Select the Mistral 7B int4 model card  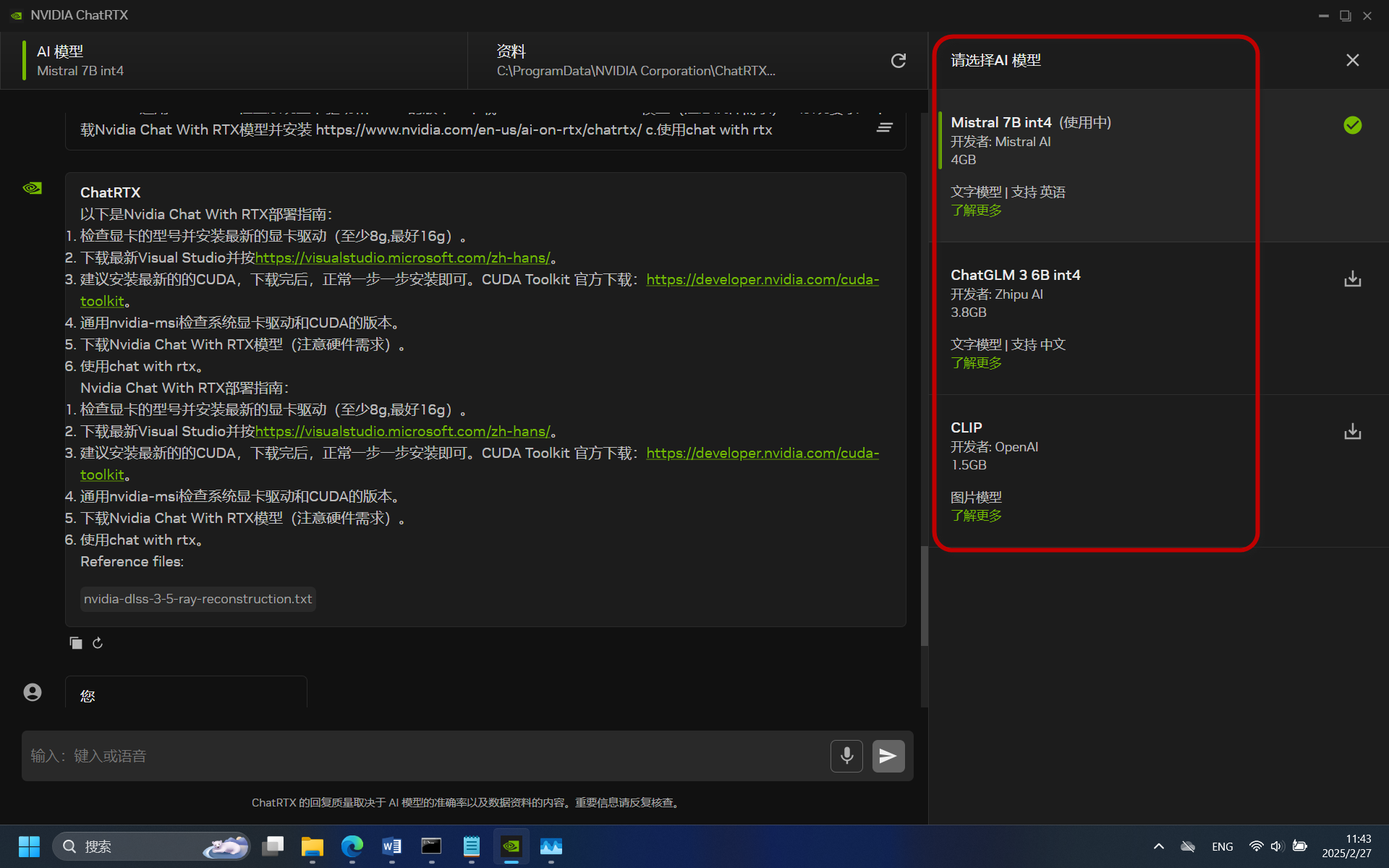point(1159,166)
